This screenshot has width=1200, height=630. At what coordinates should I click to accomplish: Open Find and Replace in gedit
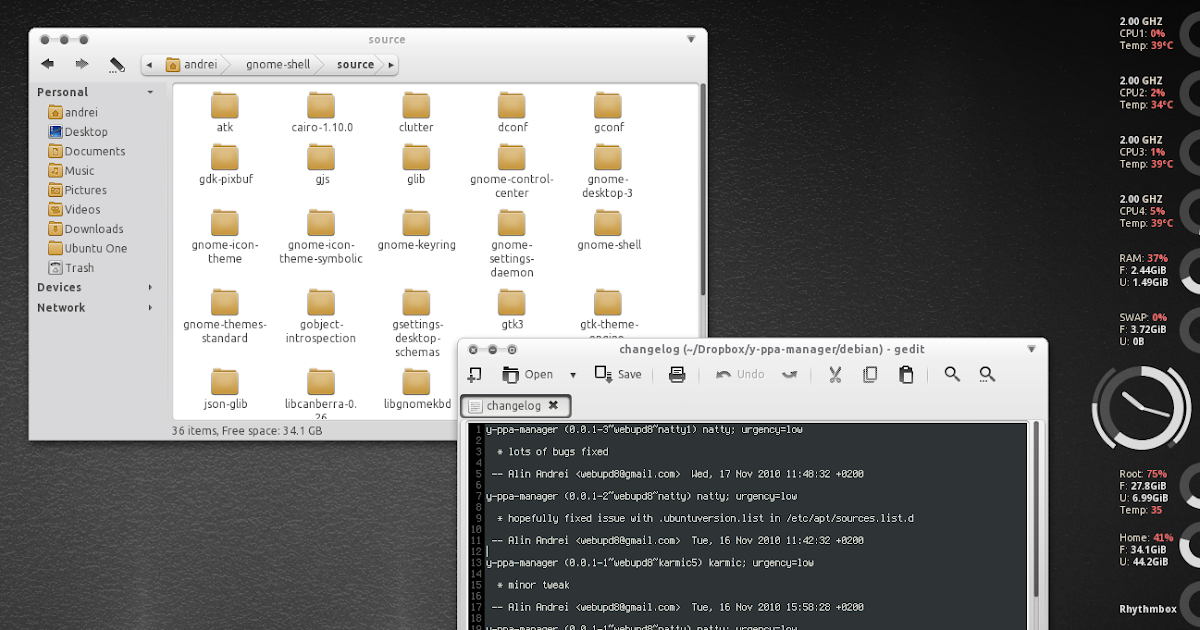[987, 374]
